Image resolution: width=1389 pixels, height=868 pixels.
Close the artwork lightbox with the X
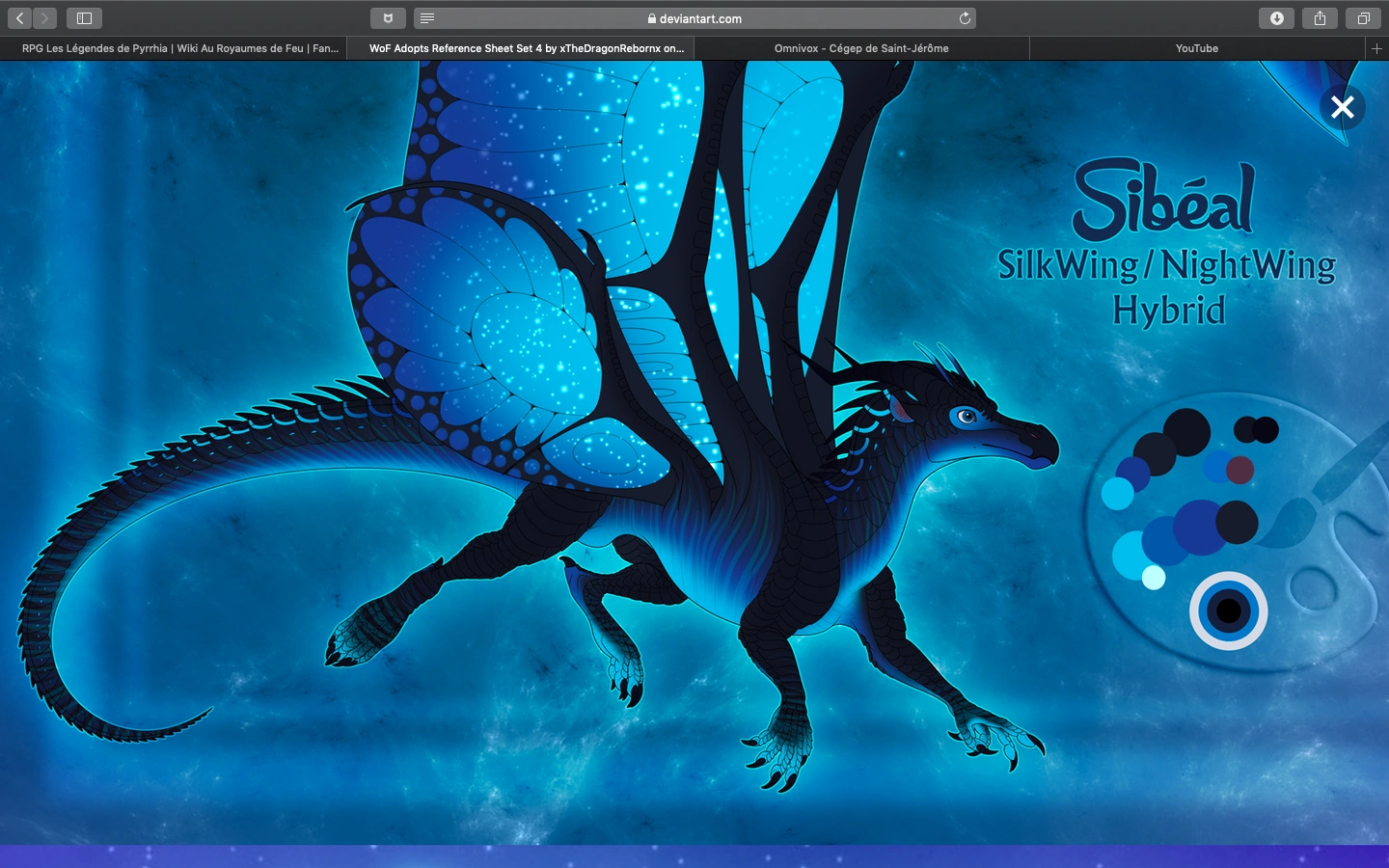click(x=1342, y=107)
